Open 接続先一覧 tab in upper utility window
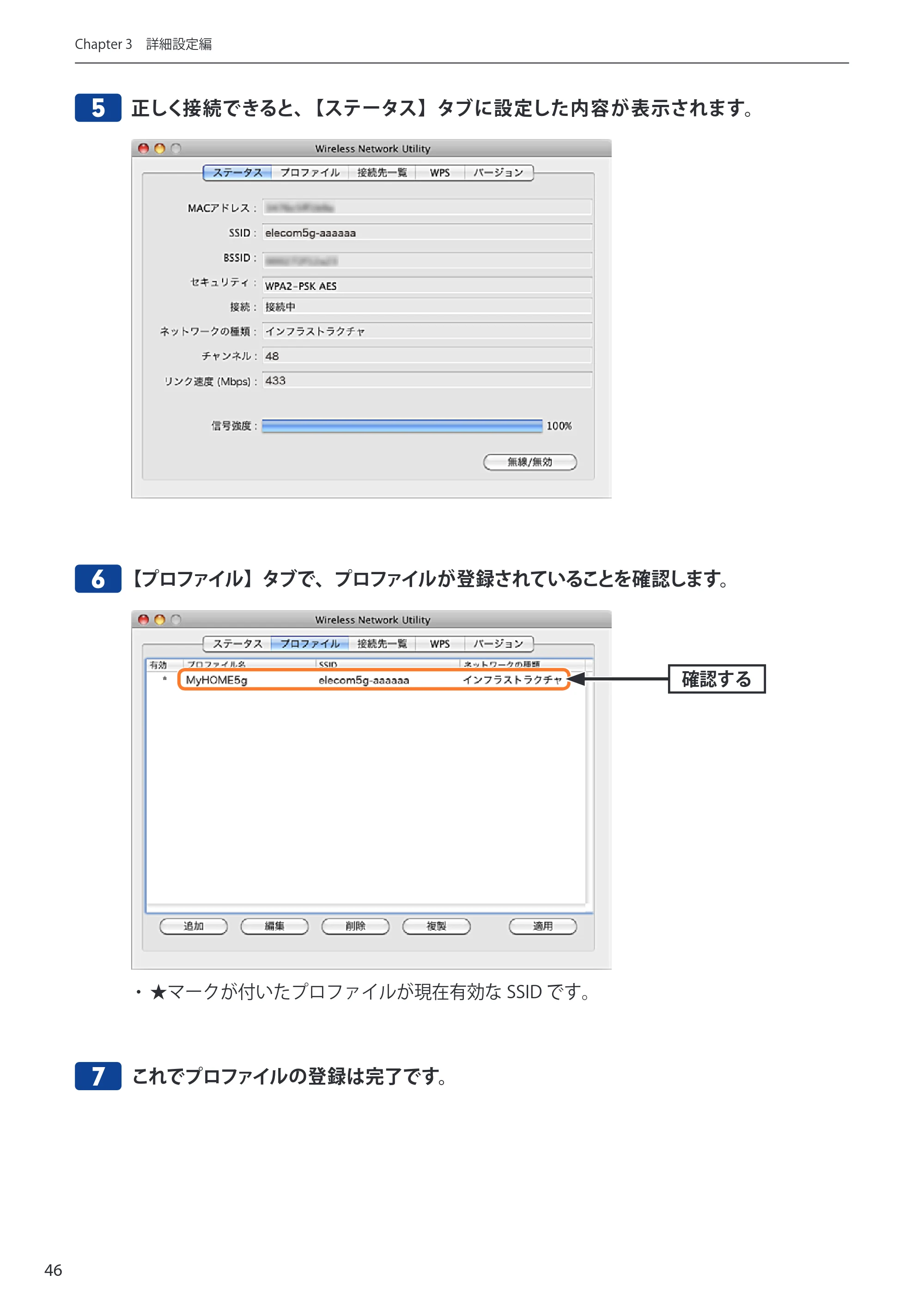 (x=382, y=172)
